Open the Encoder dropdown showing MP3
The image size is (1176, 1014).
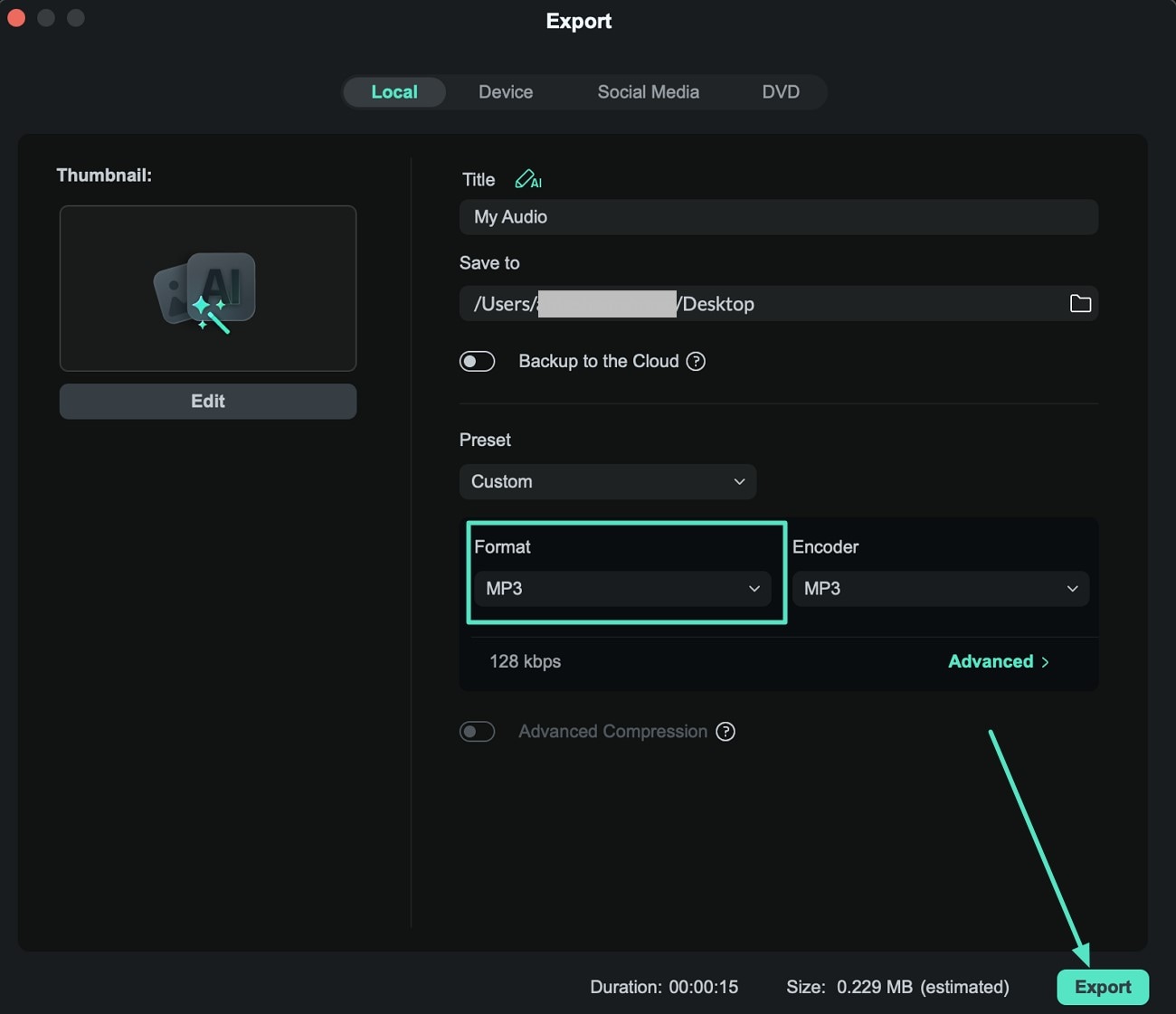[x=941, y=589]
